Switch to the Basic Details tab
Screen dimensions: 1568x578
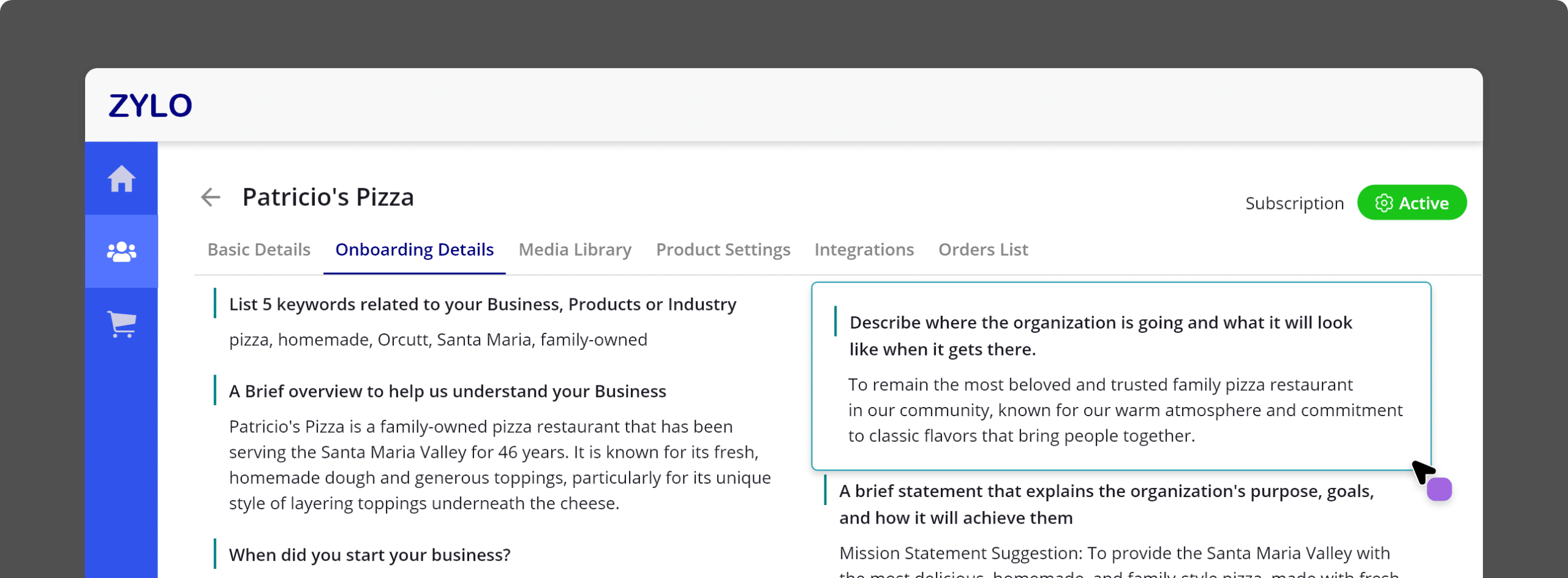[258, 250]
